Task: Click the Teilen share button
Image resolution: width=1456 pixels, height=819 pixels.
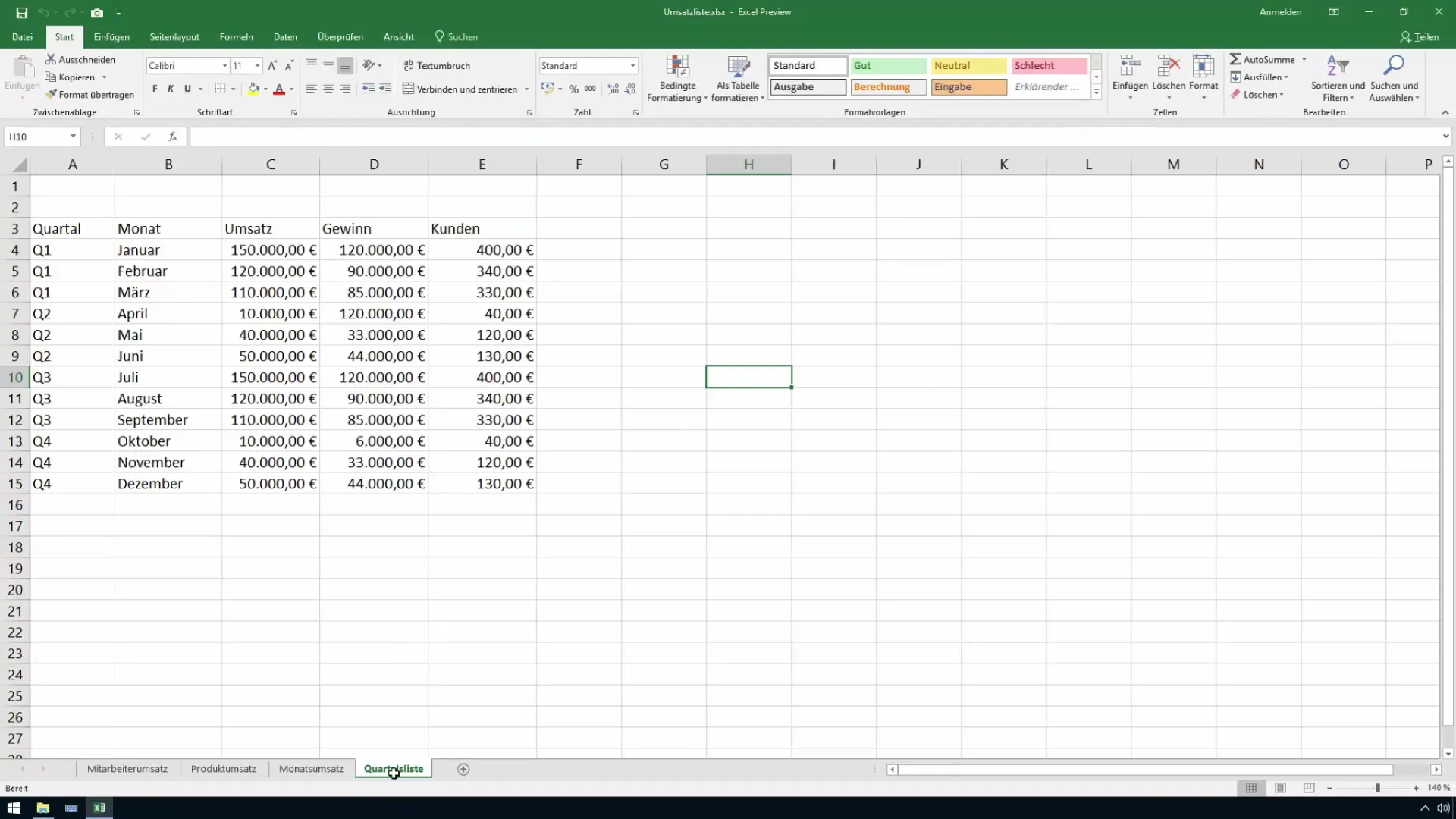Action: click(x=1419, y=37)
